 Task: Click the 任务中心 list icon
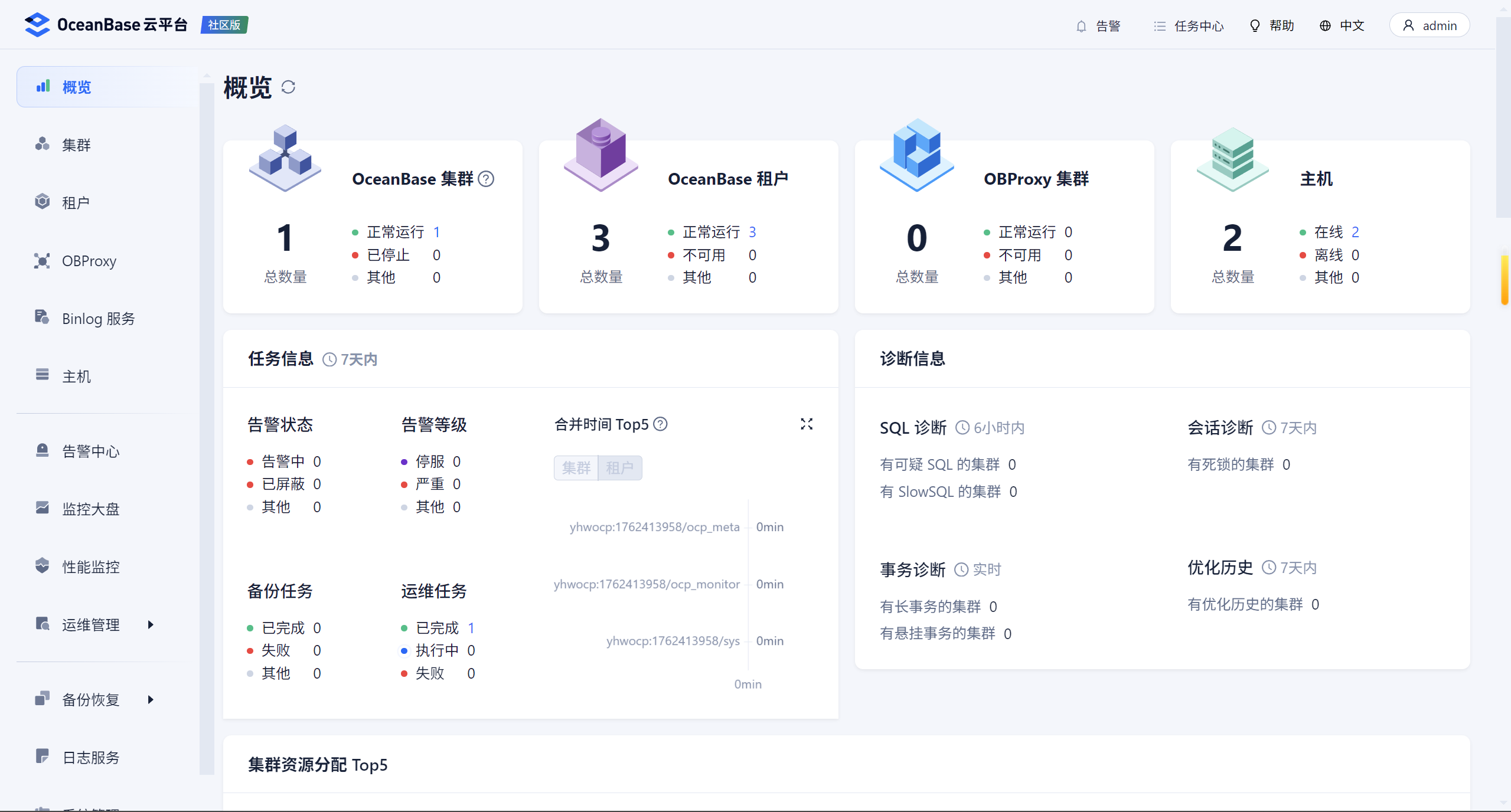(1160, 26)
